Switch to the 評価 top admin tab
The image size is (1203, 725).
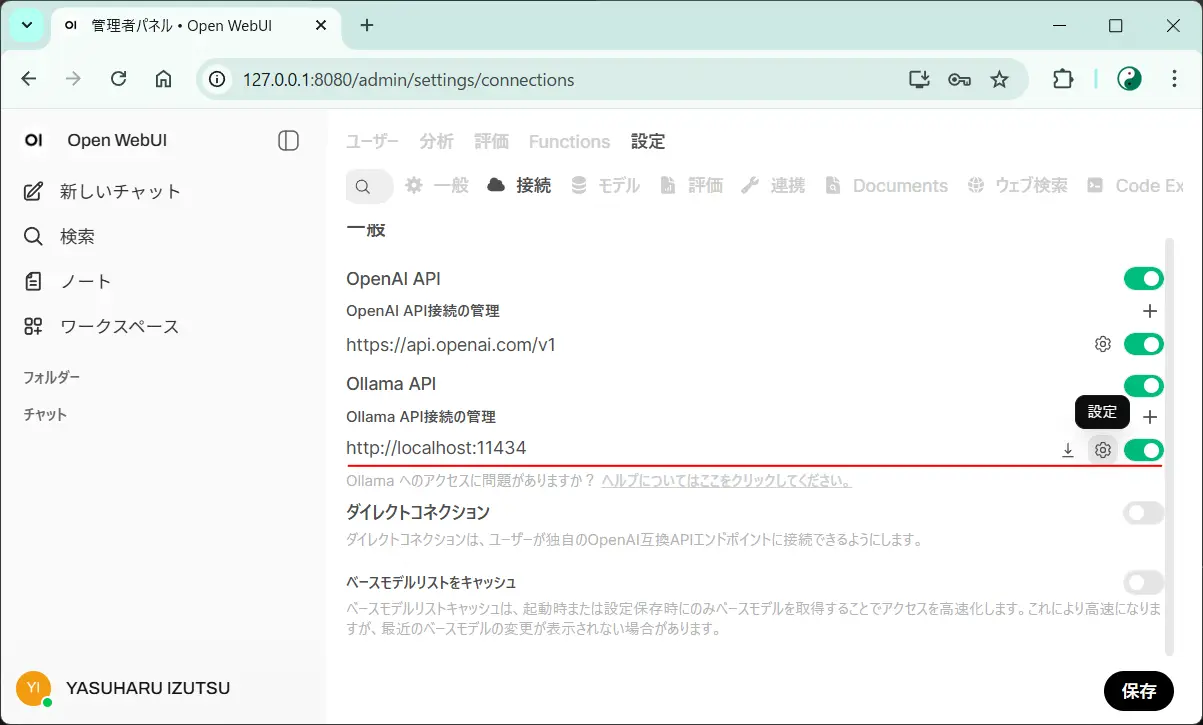tap(491, 141)
